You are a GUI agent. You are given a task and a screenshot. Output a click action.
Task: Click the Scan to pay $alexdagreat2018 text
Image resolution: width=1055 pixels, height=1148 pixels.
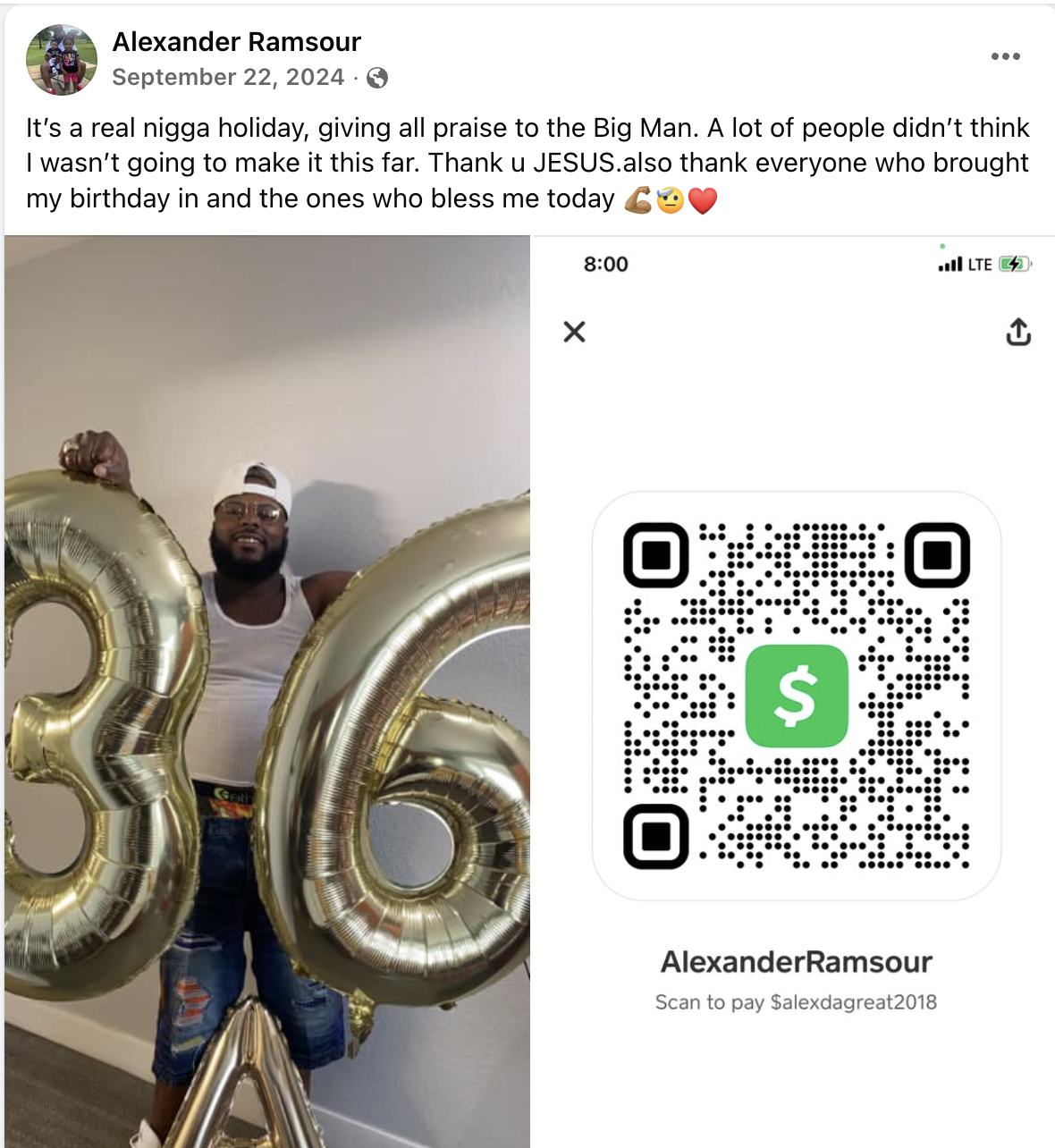click(797, 1002)
